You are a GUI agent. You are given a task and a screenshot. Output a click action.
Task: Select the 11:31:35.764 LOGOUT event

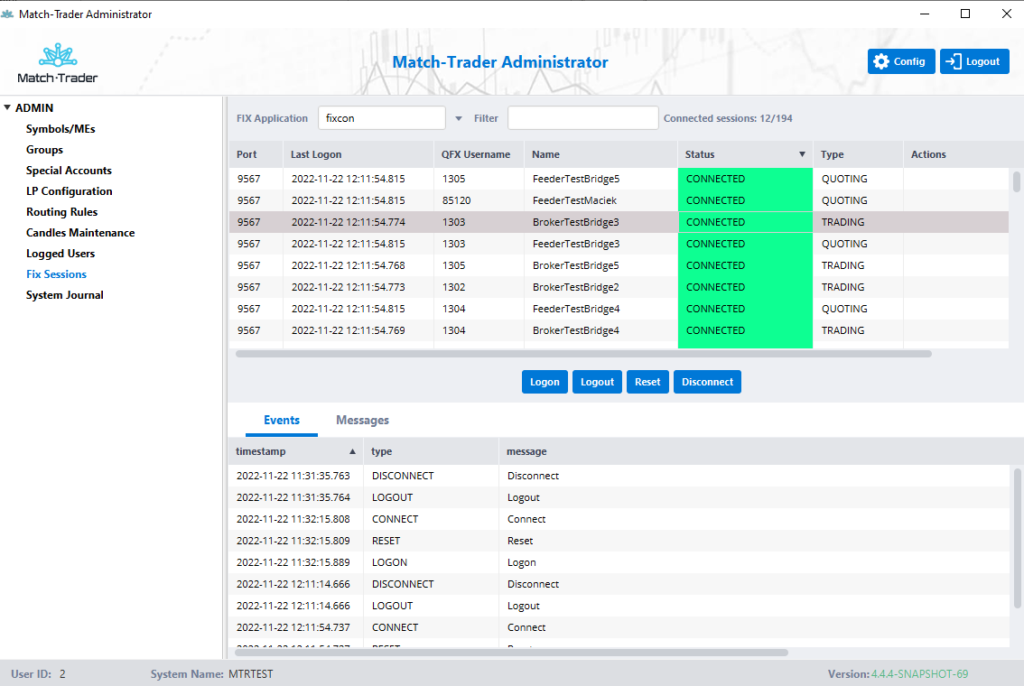pos(619,497)
